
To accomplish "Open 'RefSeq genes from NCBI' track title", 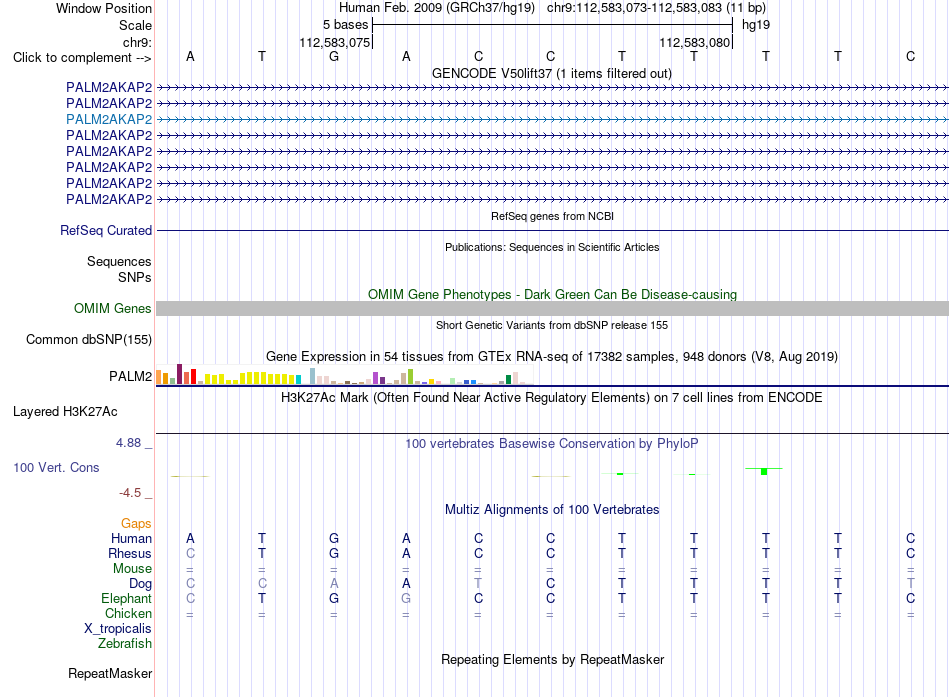I will tap(552, 216).
